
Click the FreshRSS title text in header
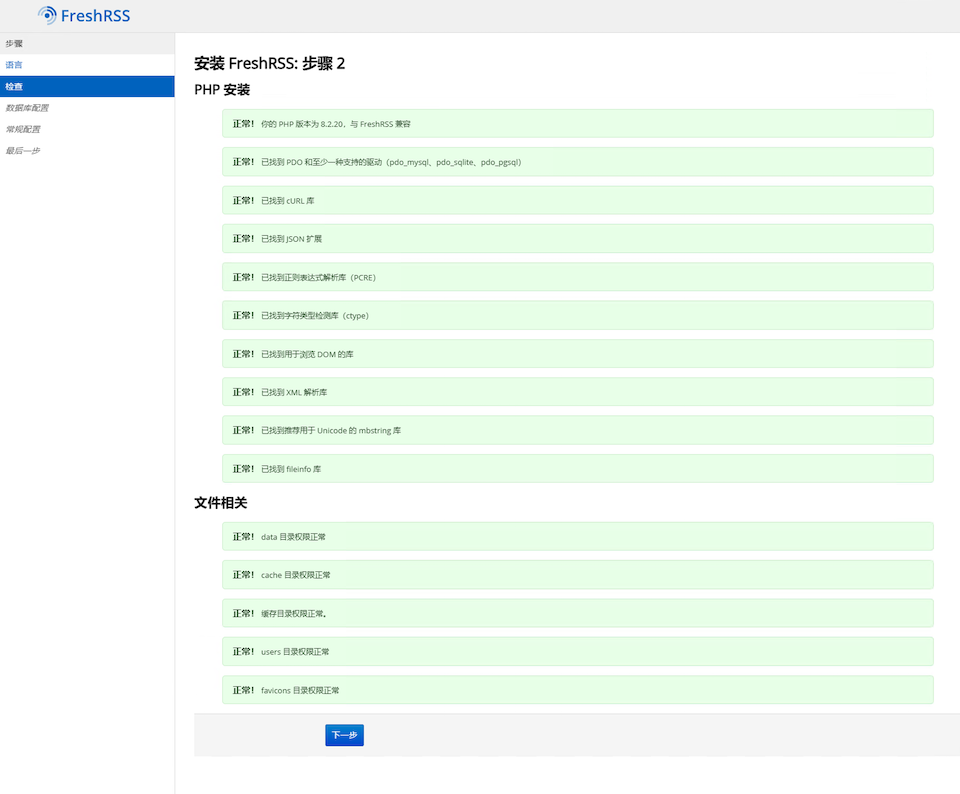[x=96, y=16]
